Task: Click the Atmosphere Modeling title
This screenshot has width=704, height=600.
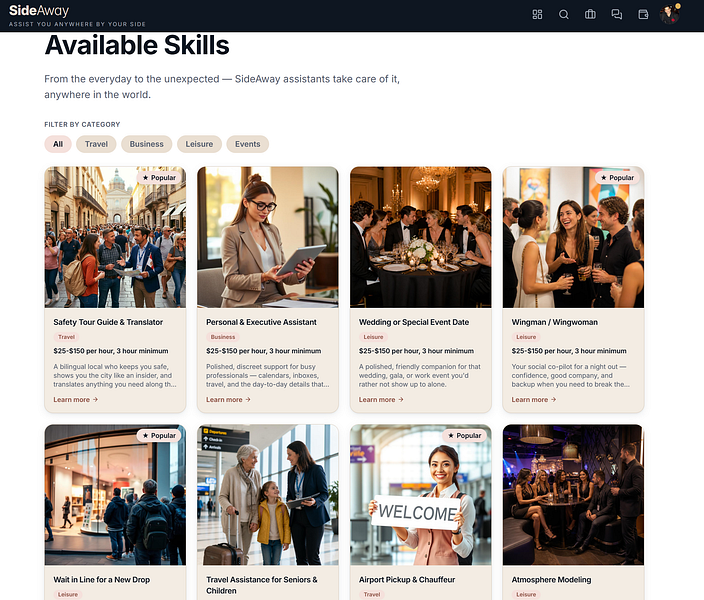Action: click(x=551, y=580)
